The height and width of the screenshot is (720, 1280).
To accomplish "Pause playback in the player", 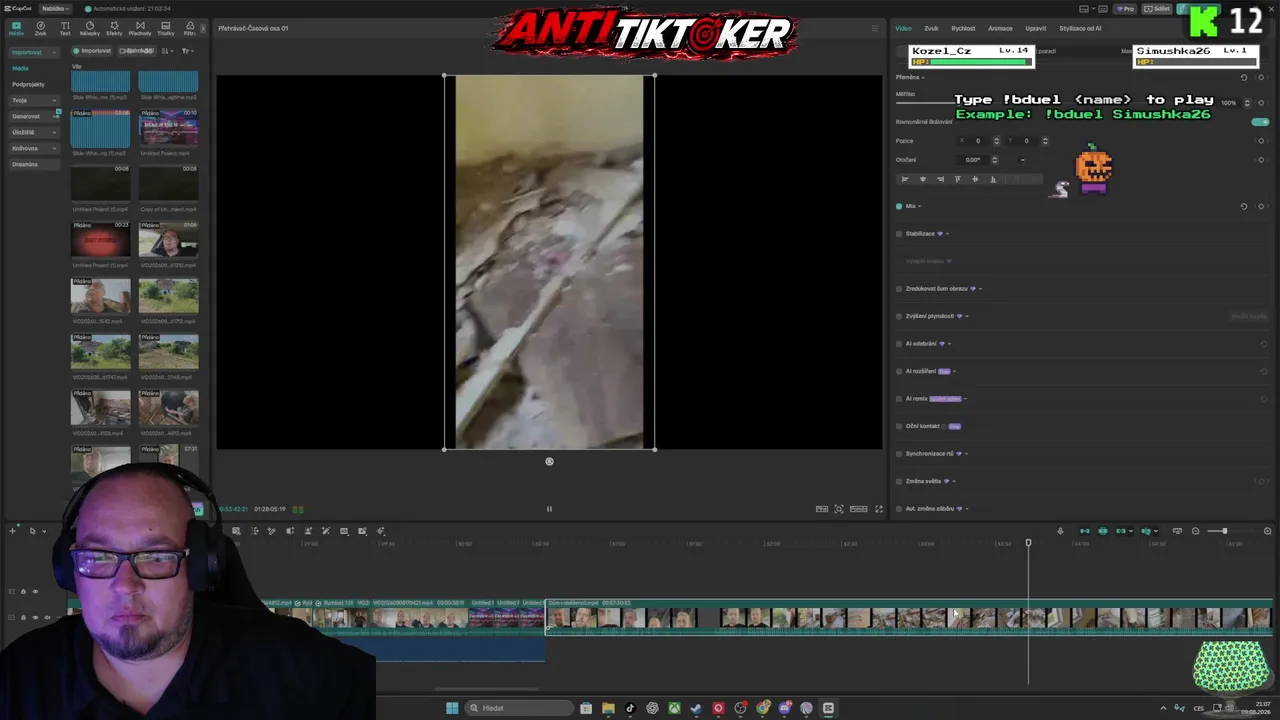I will [549, 509].
